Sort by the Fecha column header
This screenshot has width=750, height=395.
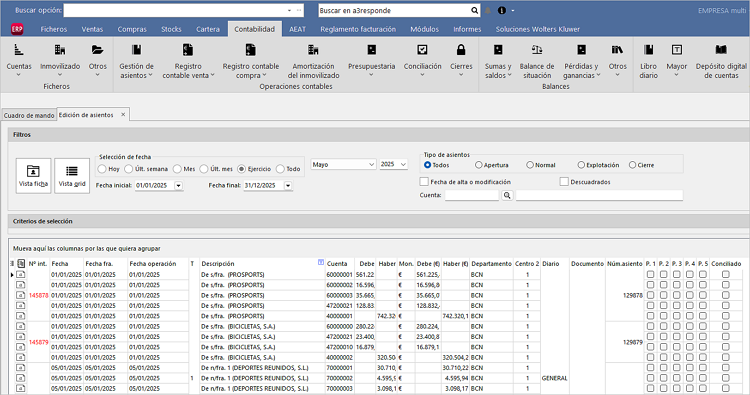point(66,263)
